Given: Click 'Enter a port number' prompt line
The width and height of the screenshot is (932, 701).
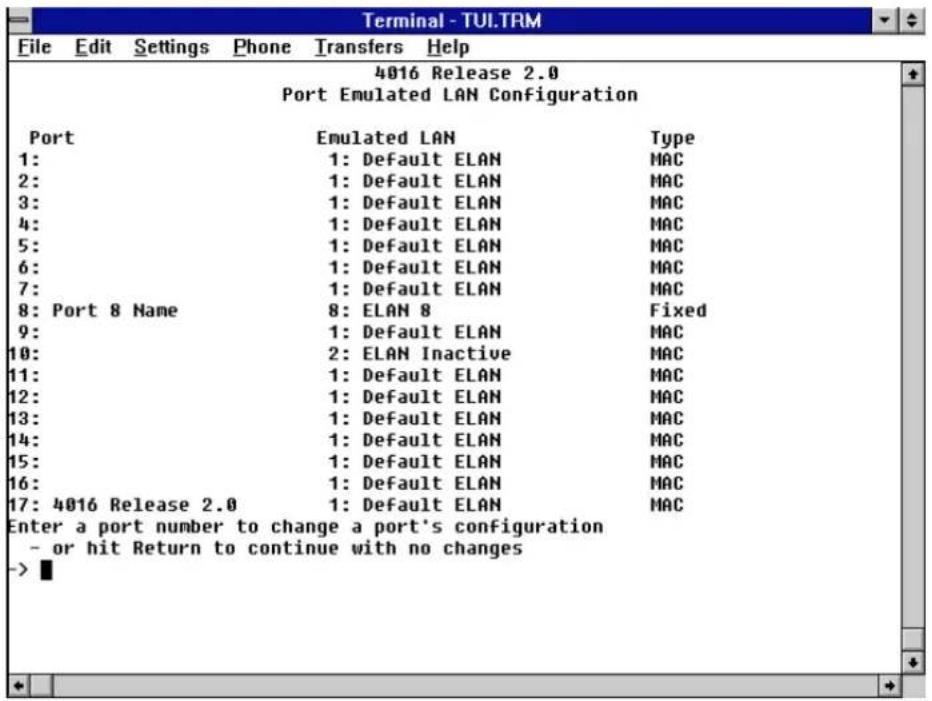Looking at the screenshot, I should [306, 527].
